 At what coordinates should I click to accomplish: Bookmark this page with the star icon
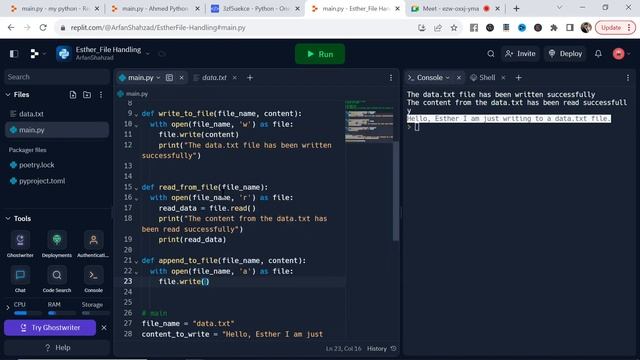point(454,28)
